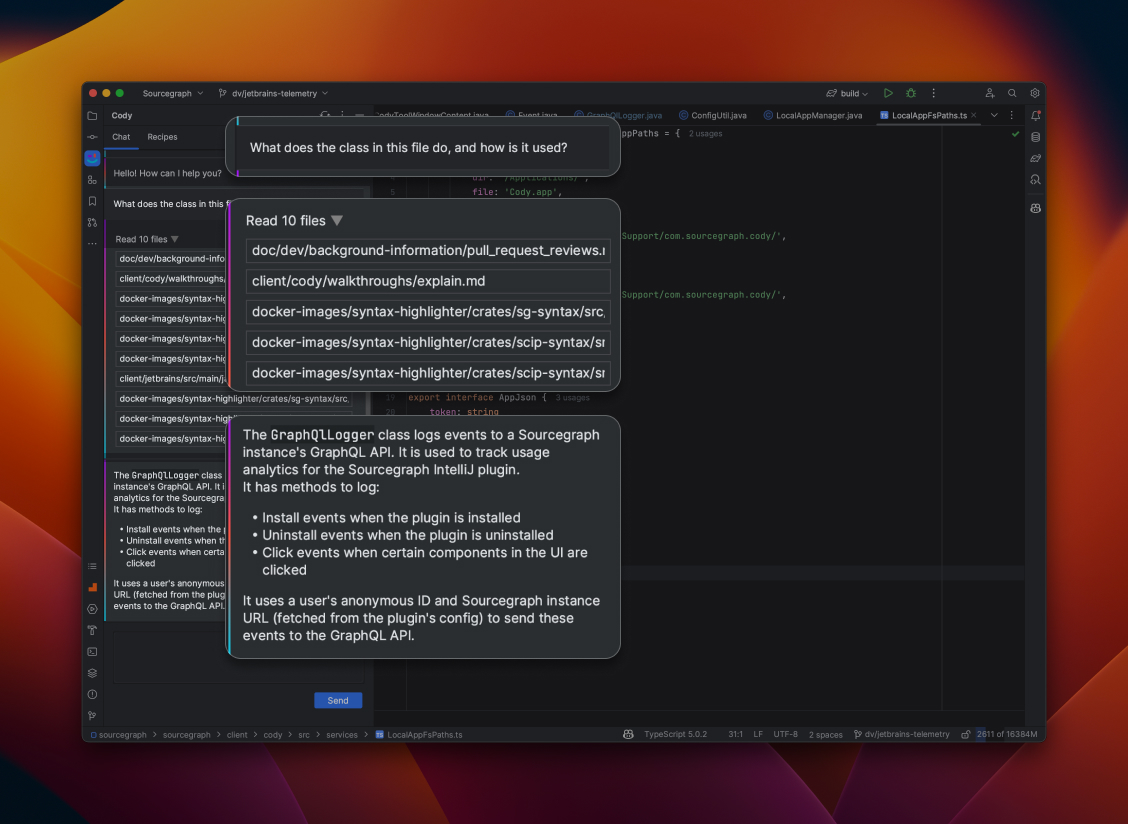The height and width of the screenshot is (824, 1128).
Task: Toggle read-only lock in status bar
Action: pyautogui.click(x=965, y=735)
